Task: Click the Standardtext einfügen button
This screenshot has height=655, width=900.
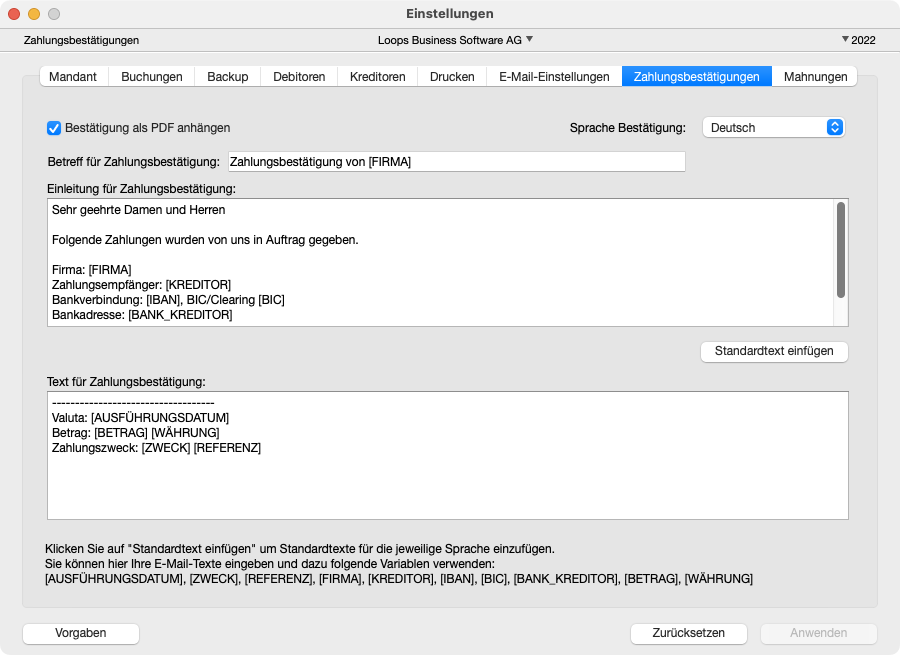Action: tap(775, 352)
